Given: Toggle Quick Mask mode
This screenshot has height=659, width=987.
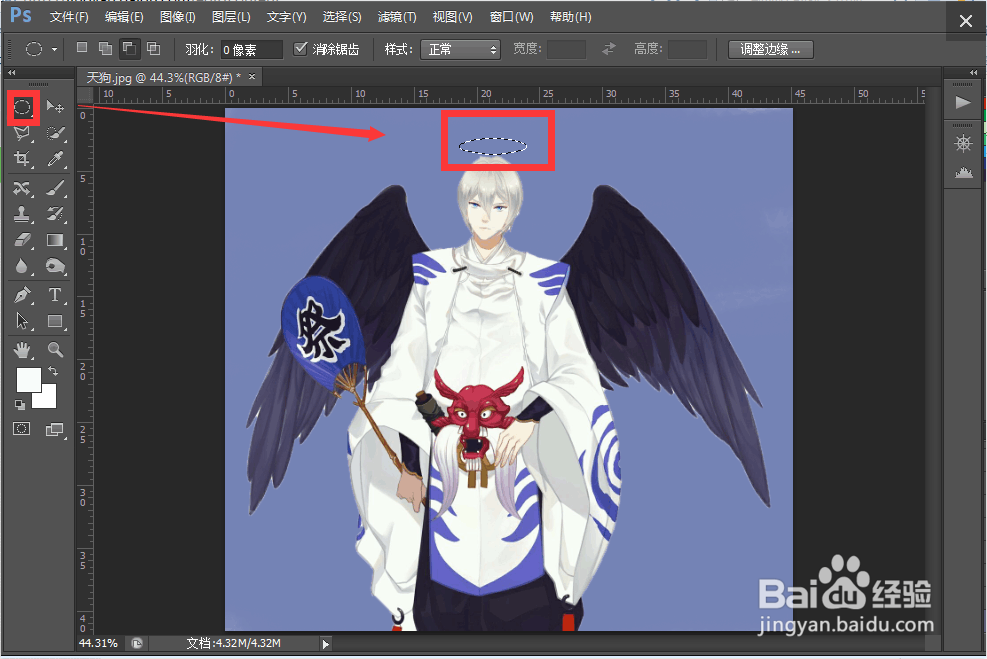Looking at the screenshot, I should 22,429.
